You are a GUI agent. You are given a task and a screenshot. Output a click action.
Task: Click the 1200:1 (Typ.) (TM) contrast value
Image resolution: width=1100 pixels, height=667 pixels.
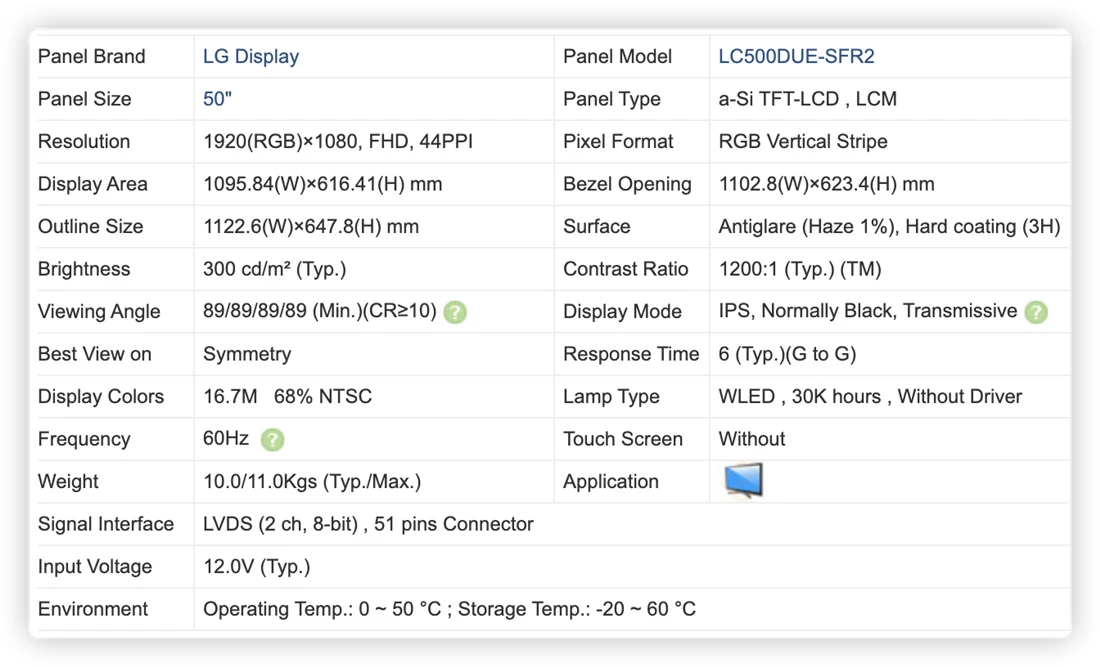coord(800,269)
